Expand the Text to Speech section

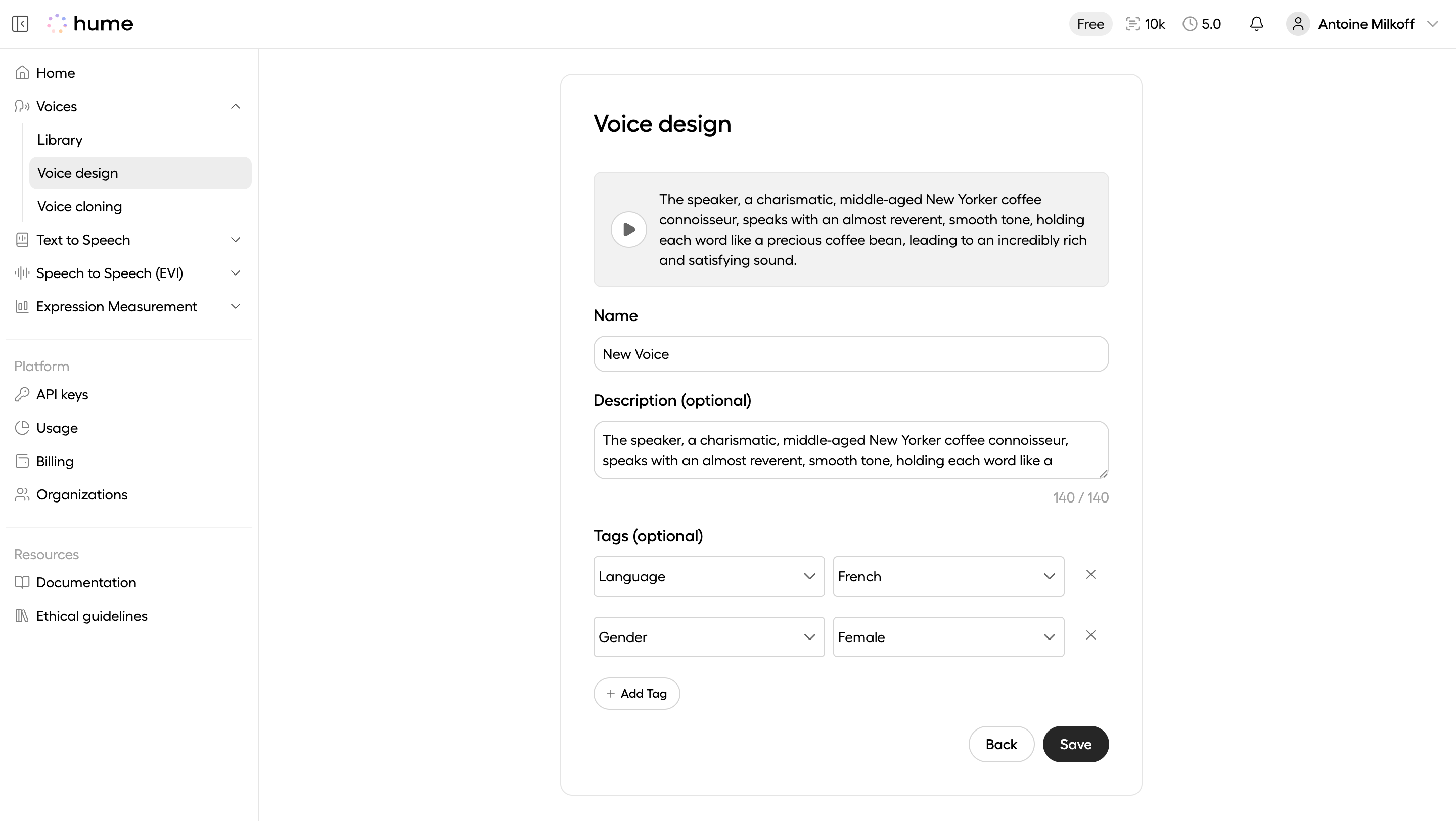pos(235,240)
